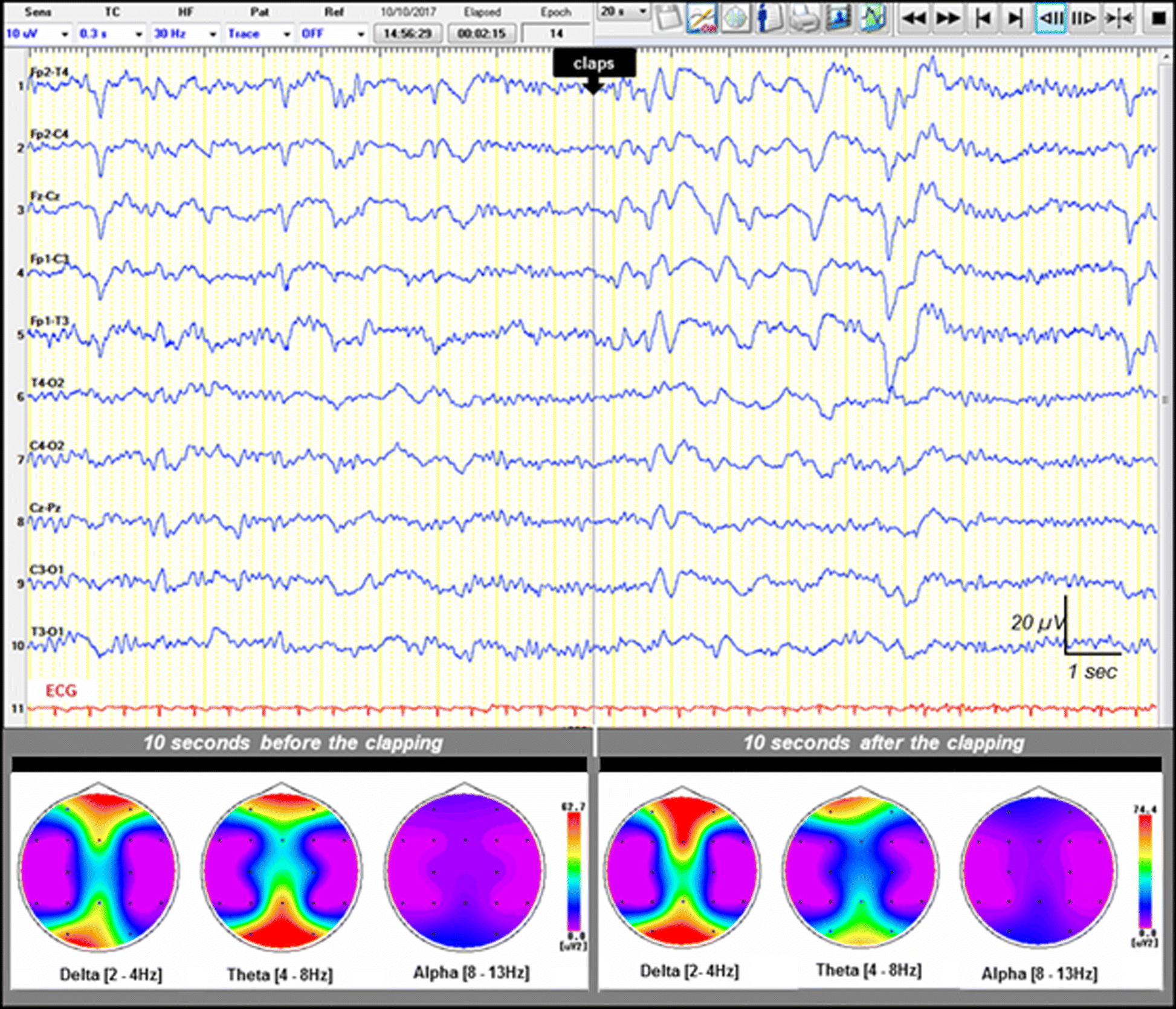Screen dimensions: 1176x1009
Task: Select the Fp1-T3 channel label
Action: 49,321
